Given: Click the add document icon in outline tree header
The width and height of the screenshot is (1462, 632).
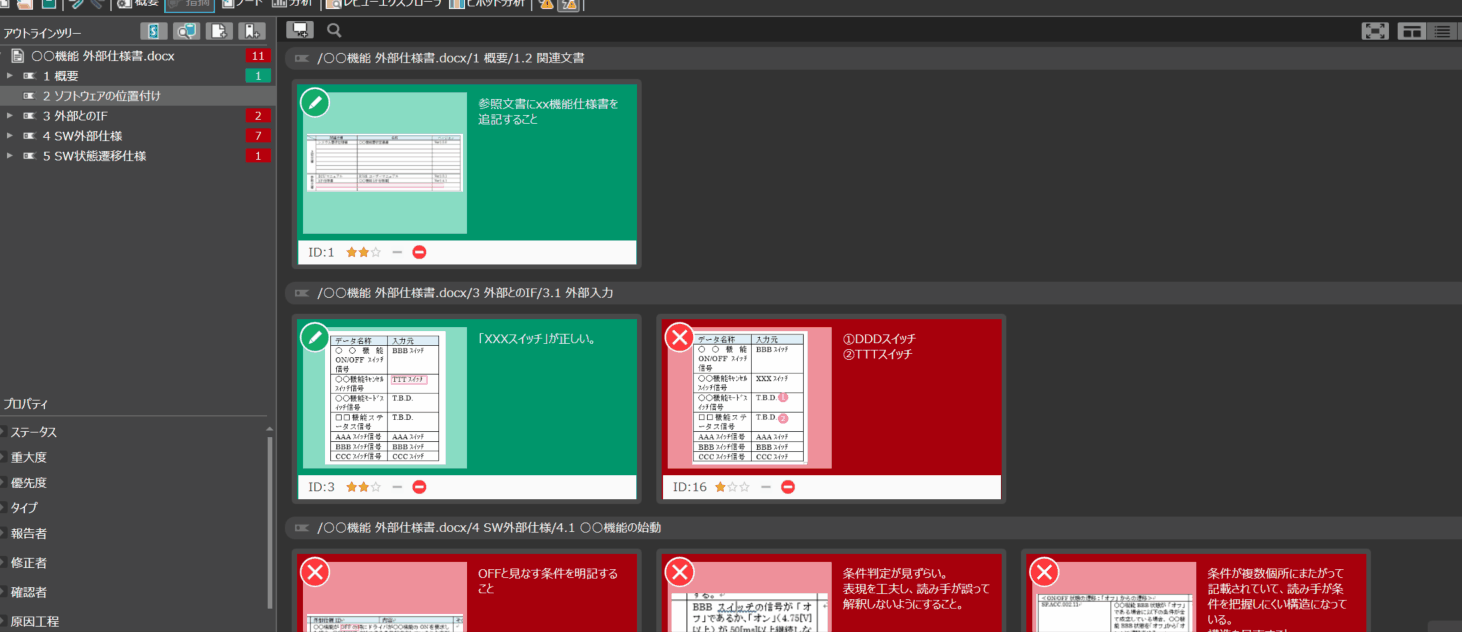Looking at the screenshot, I should tap(218, 31).
